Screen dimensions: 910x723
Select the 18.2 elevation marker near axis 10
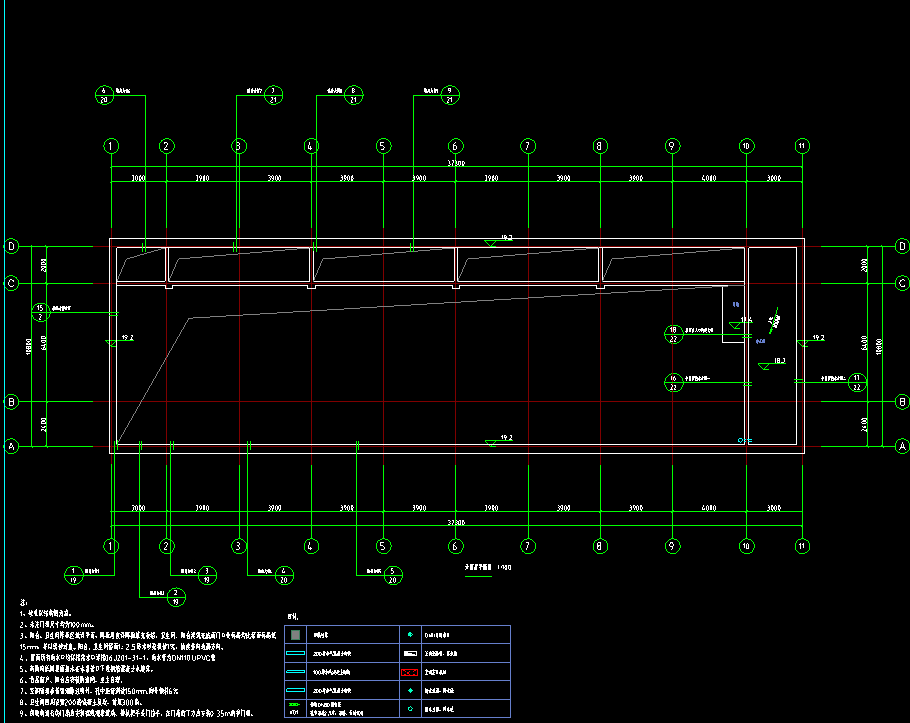(772, 364)
